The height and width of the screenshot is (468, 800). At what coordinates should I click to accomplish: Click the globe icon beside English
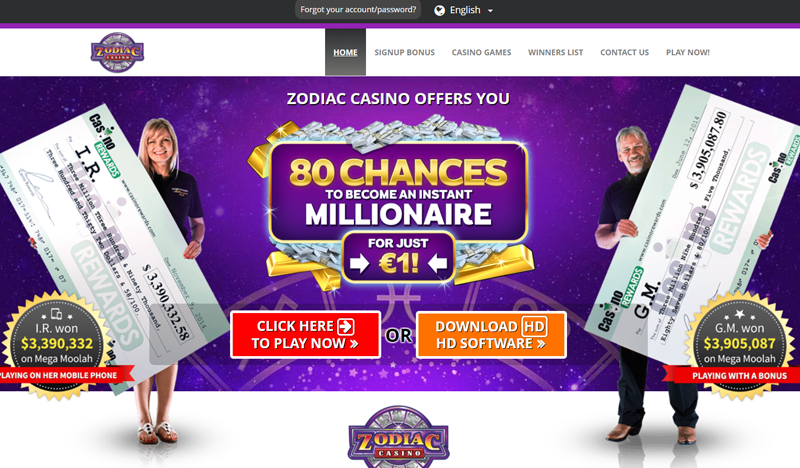click(x=439, y=10)
